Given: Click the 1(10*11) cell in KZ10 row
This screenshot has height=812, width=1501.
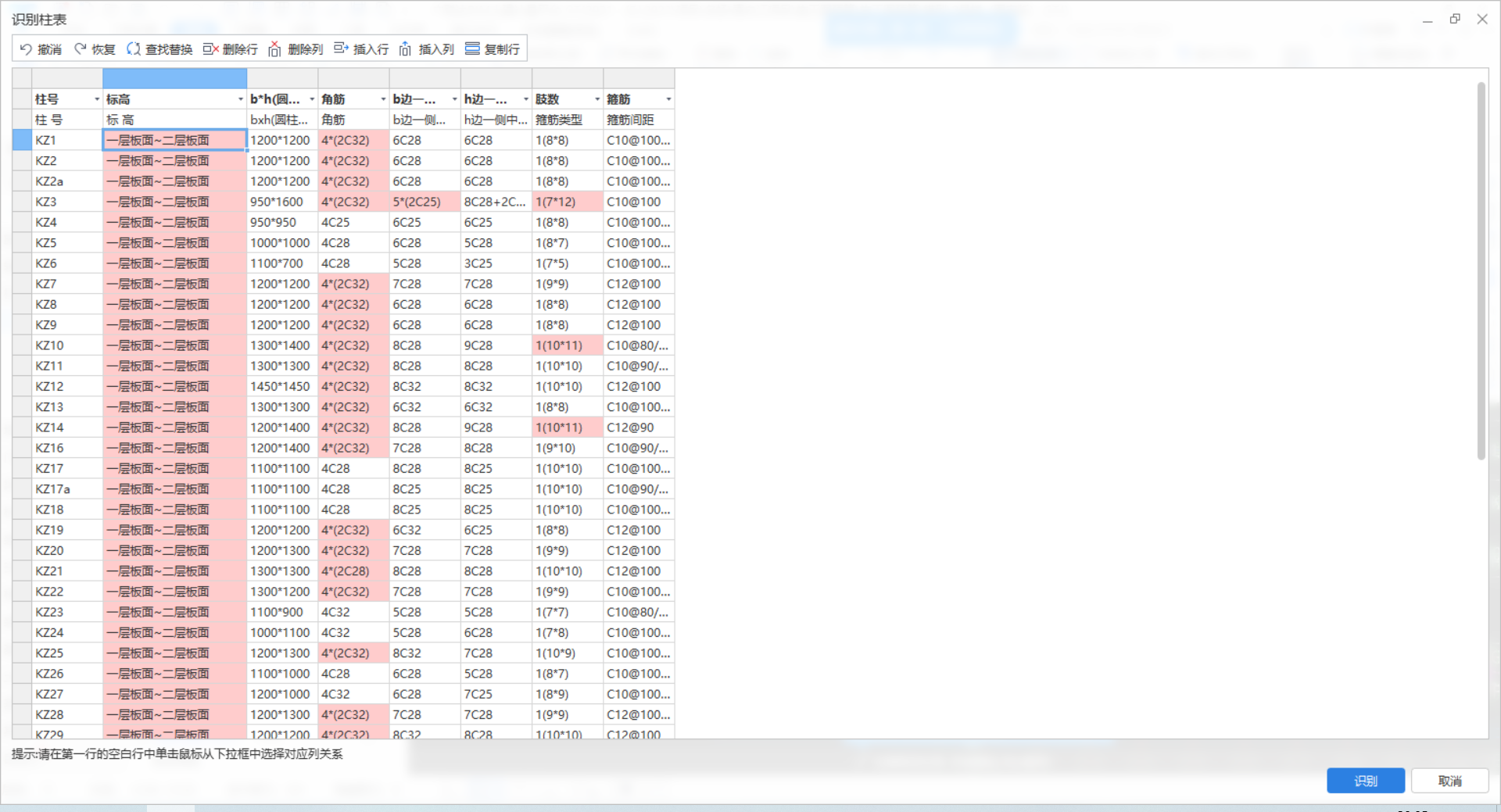Looking at the screenshot, I should point(568,345).
